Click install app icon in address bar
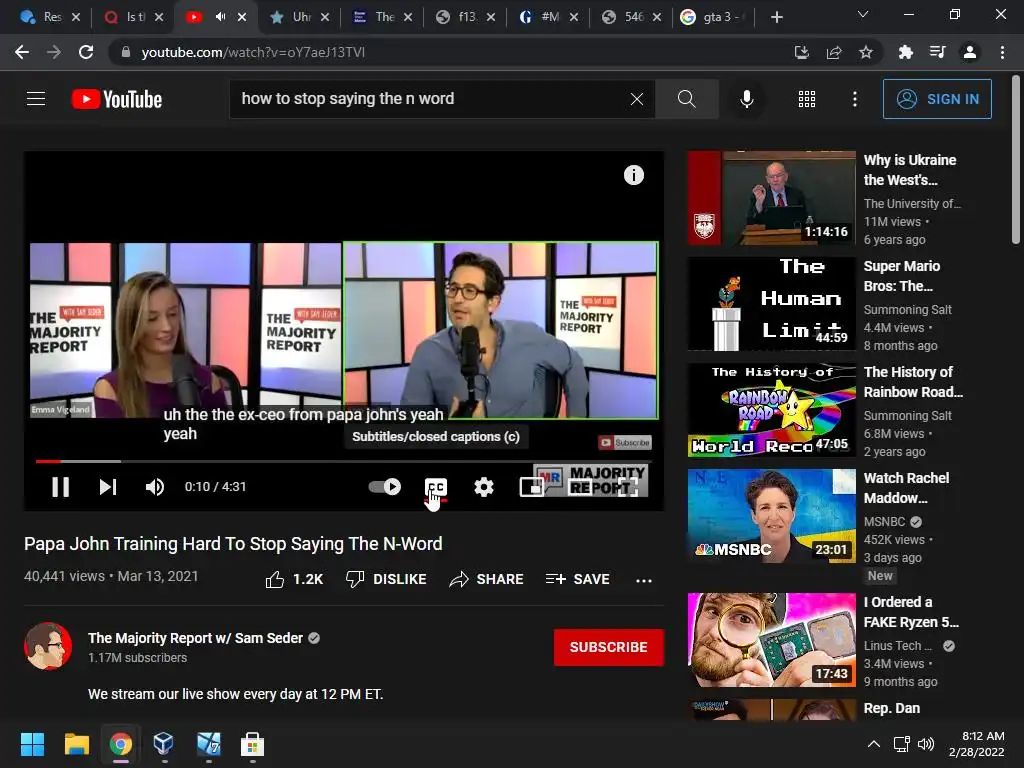Viewport: 1024px width, 768px height. 801,52
